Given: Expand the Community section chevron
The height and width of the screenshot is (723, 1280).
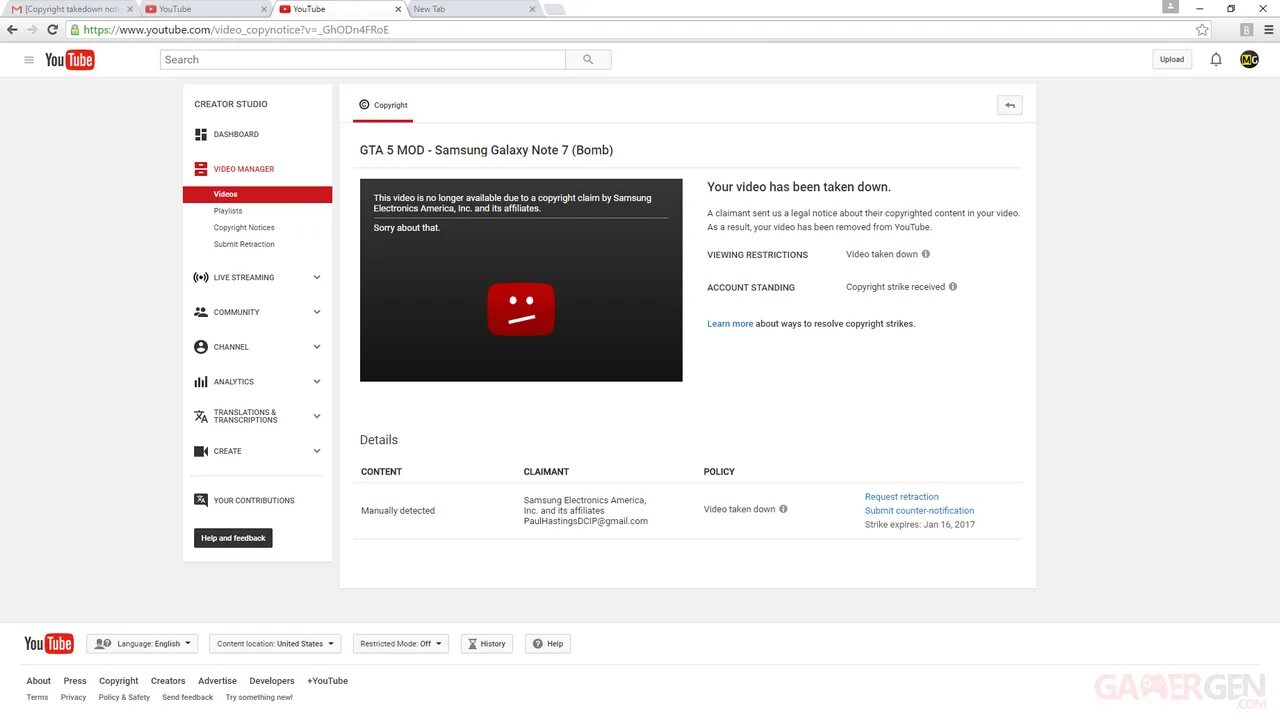Looking at the screenshot, I should pos(317,312).
